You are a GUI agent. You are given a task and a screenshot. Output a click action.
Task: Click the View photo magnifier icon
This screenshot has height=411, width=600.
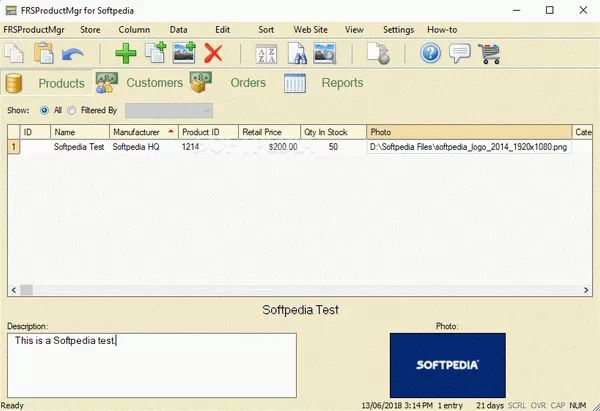coord(324,53)
